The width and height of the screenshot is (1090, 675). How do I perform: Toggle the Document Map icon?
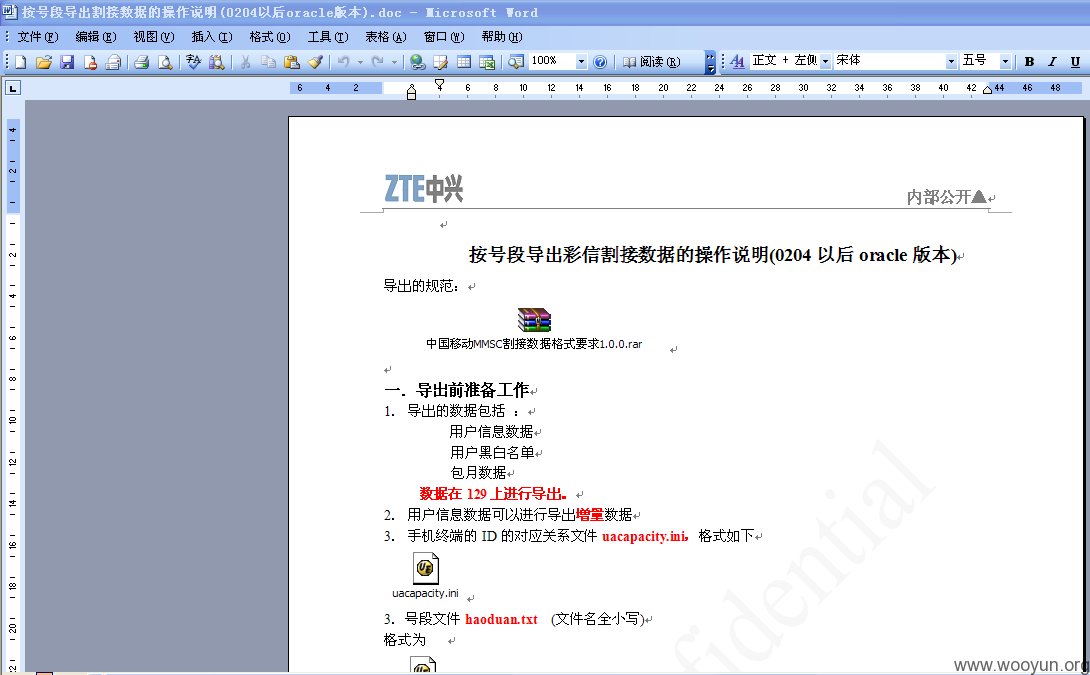(516, 62)
